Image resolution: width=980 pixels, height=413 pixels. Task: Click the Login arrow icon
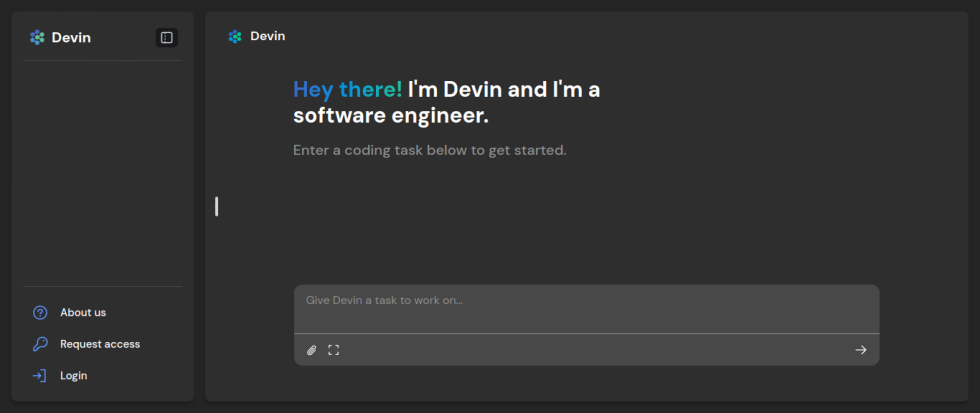point(40,376)
